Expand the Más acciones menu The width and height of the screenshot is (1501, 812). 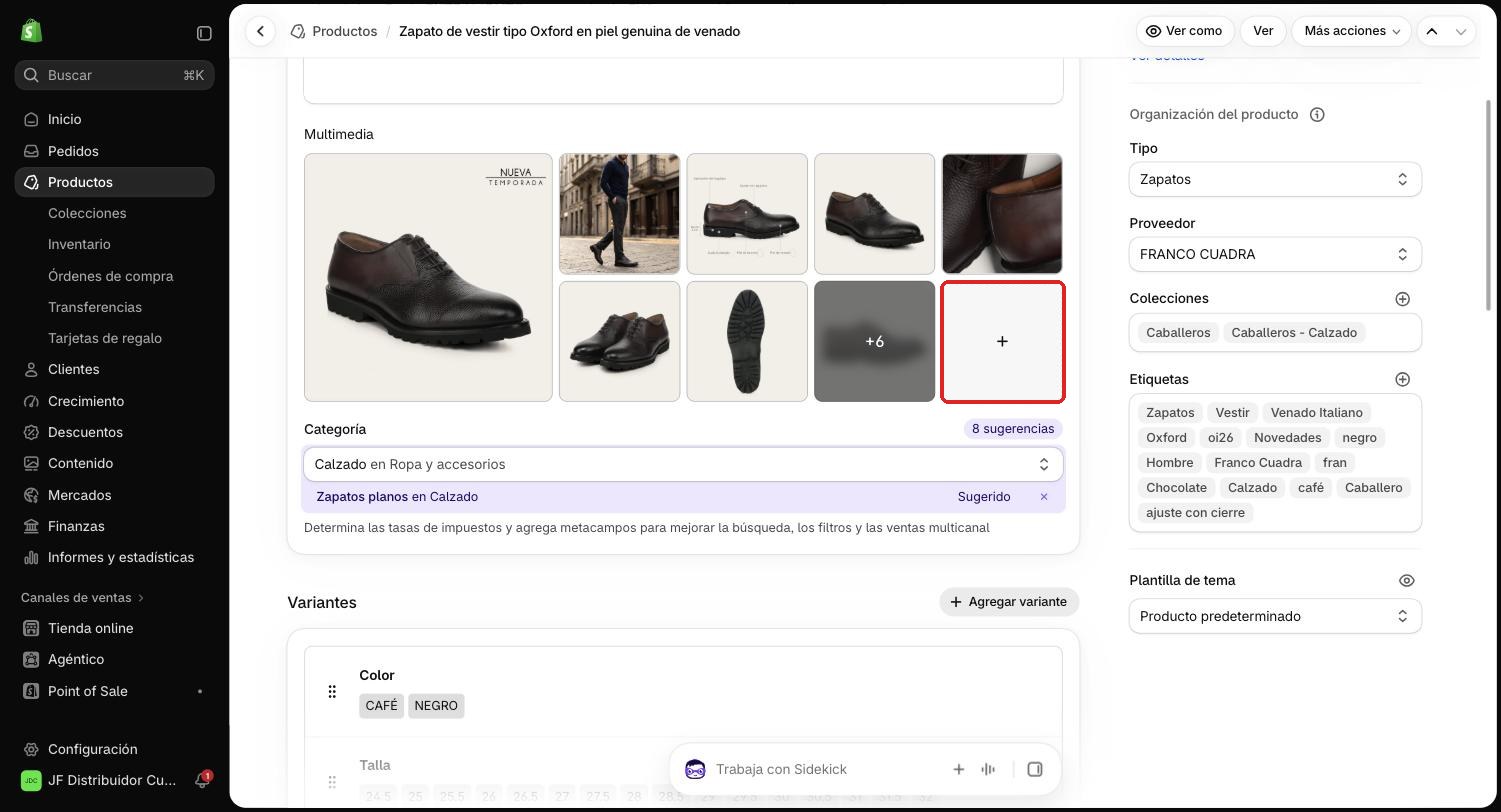click(1351, 31)
